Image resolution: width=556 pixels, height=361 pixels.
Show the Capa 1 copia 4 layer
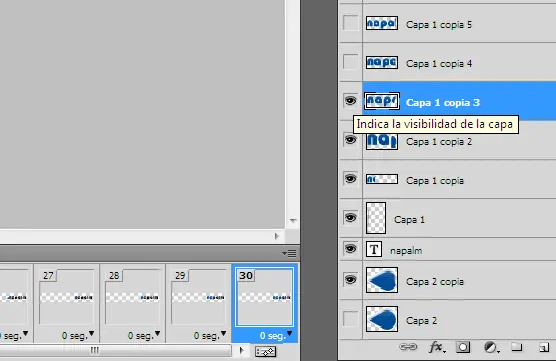(x=351, y=62)
